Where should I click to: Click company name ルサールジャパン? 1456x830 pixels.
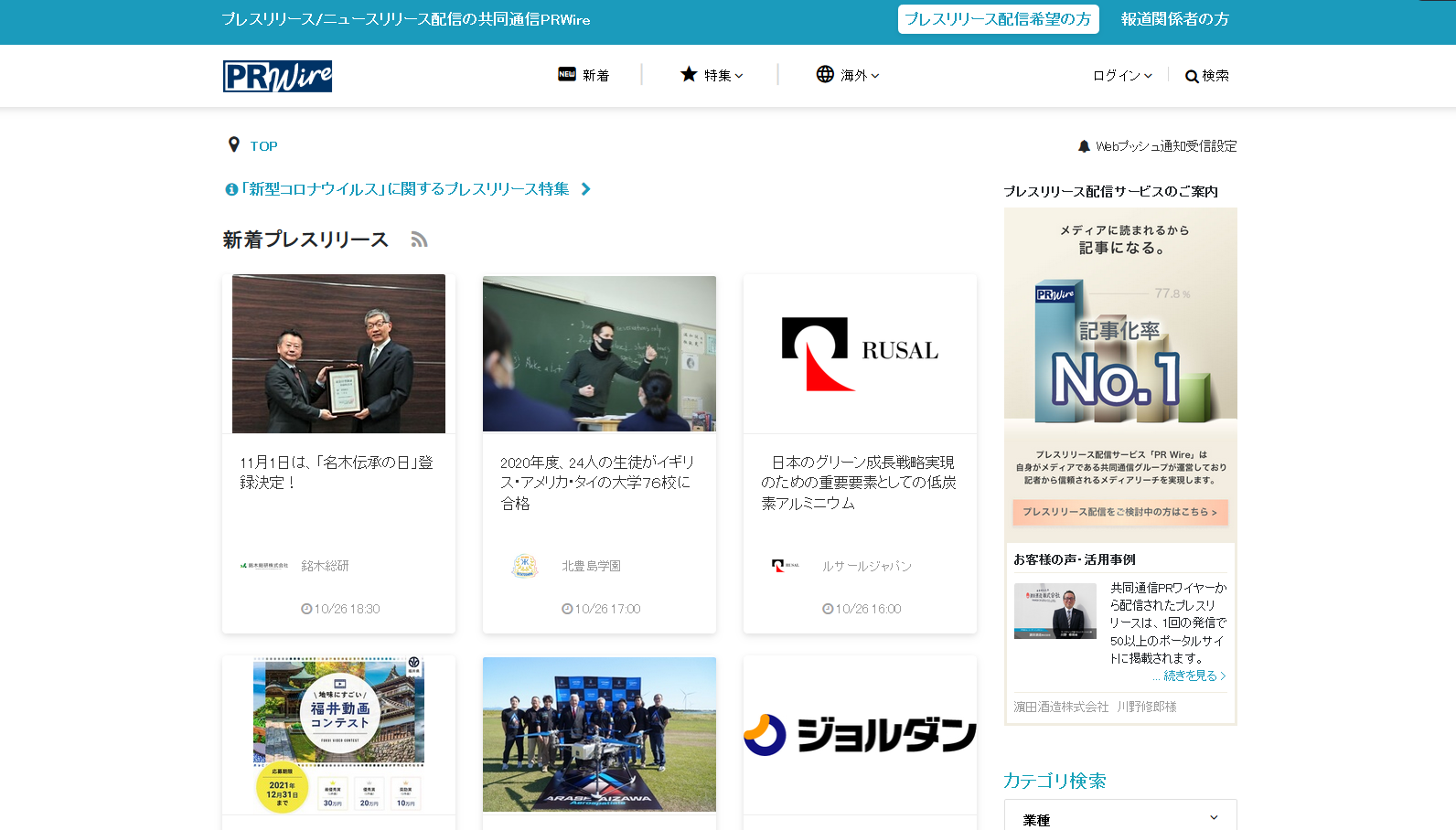866,566
